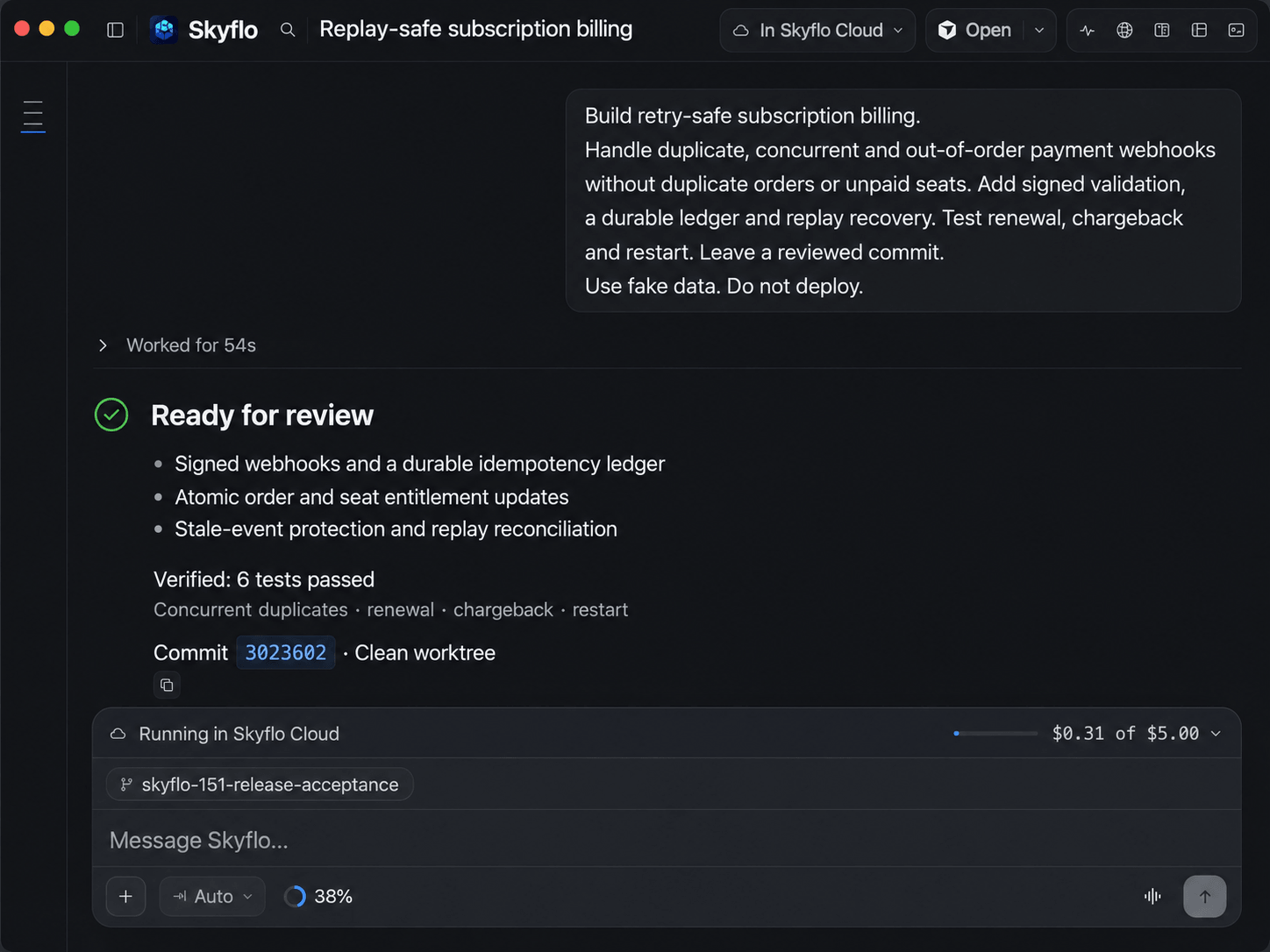
Task: Open the Auto mode dropdown
Action: (212, 896)
